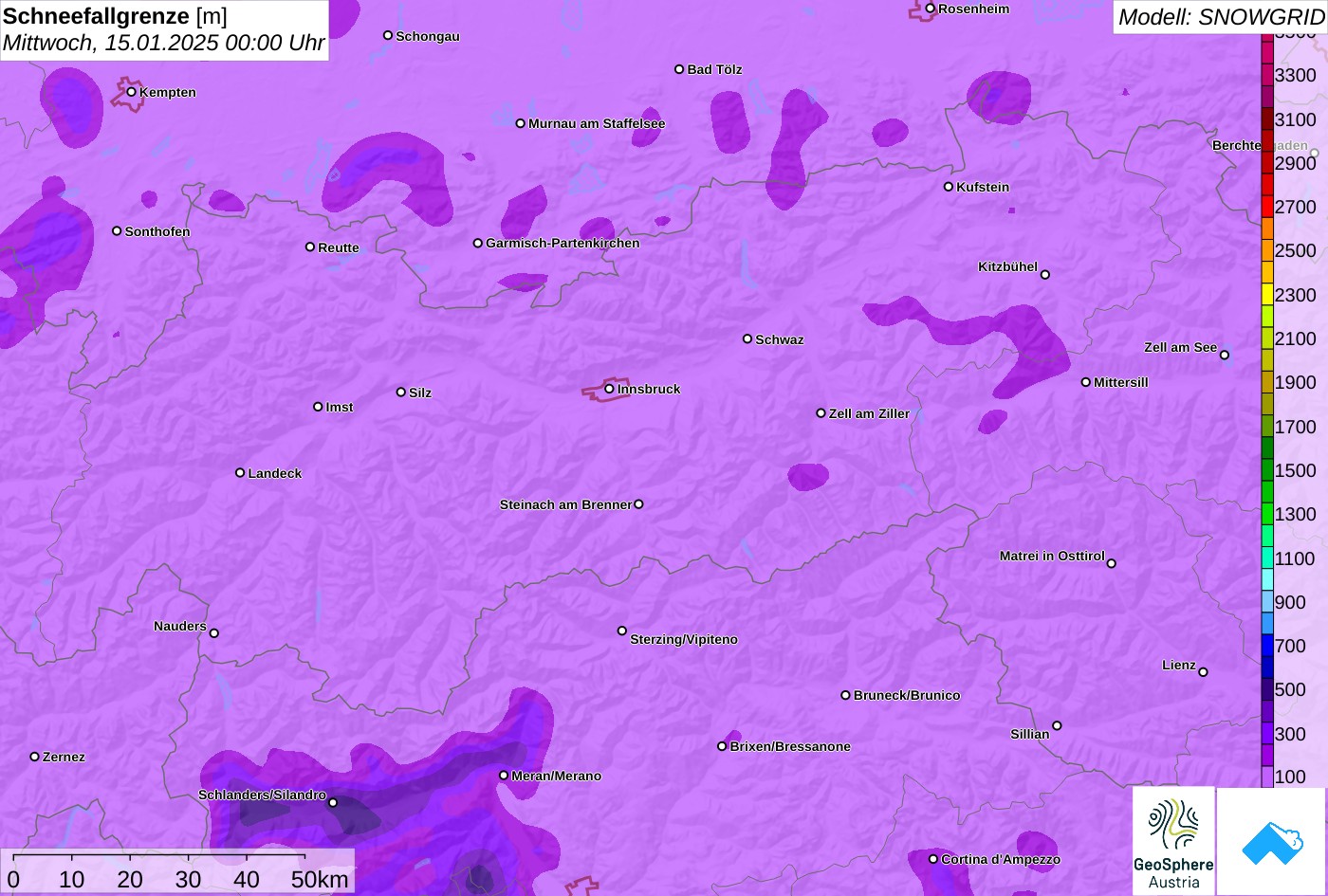The image size is (1328, 896).
Task: Pick the bright green legend swatch at 1300
Action: (1267, 514)
